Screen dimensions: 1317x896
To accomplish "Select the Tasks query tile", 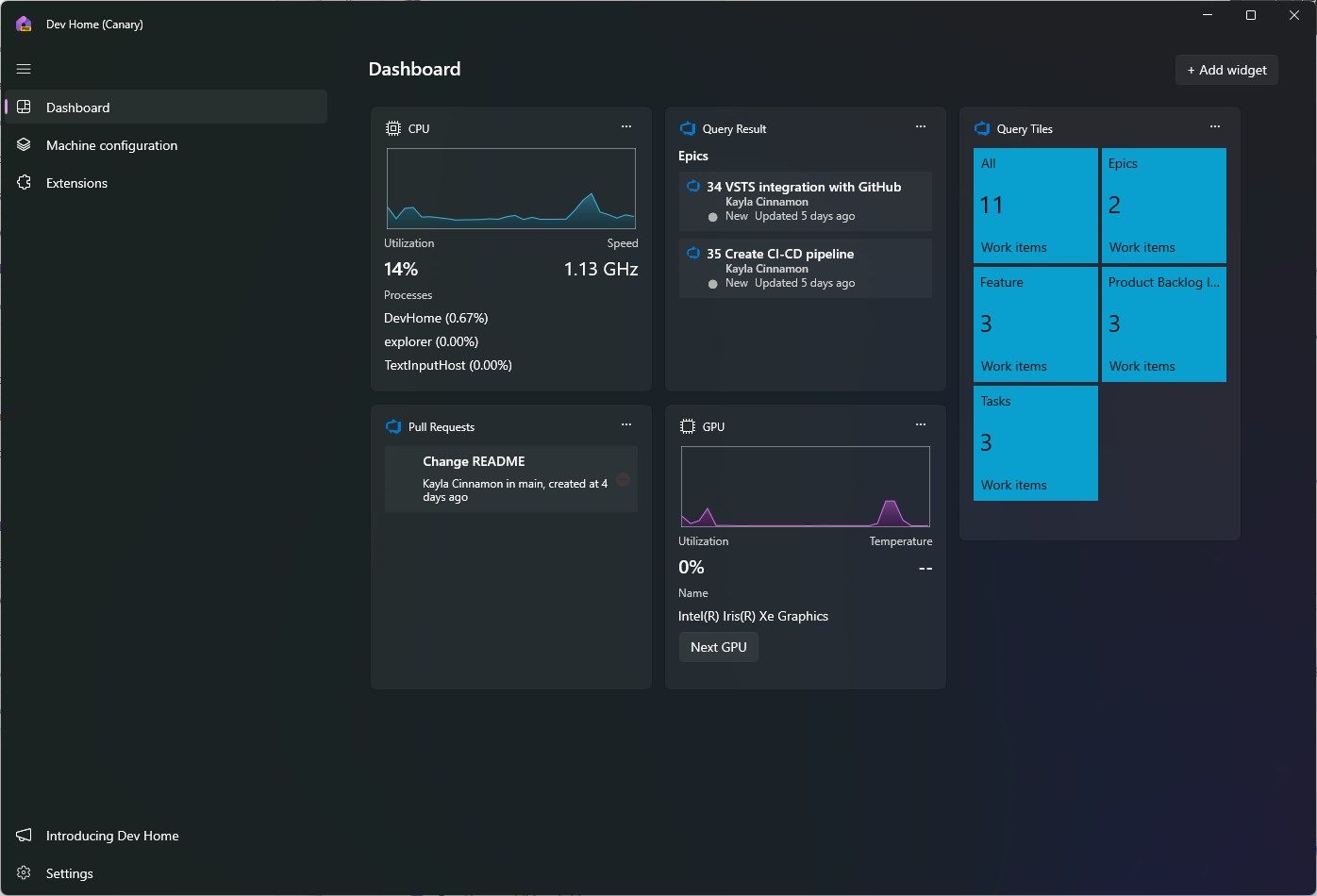I will pos(1036,443).
